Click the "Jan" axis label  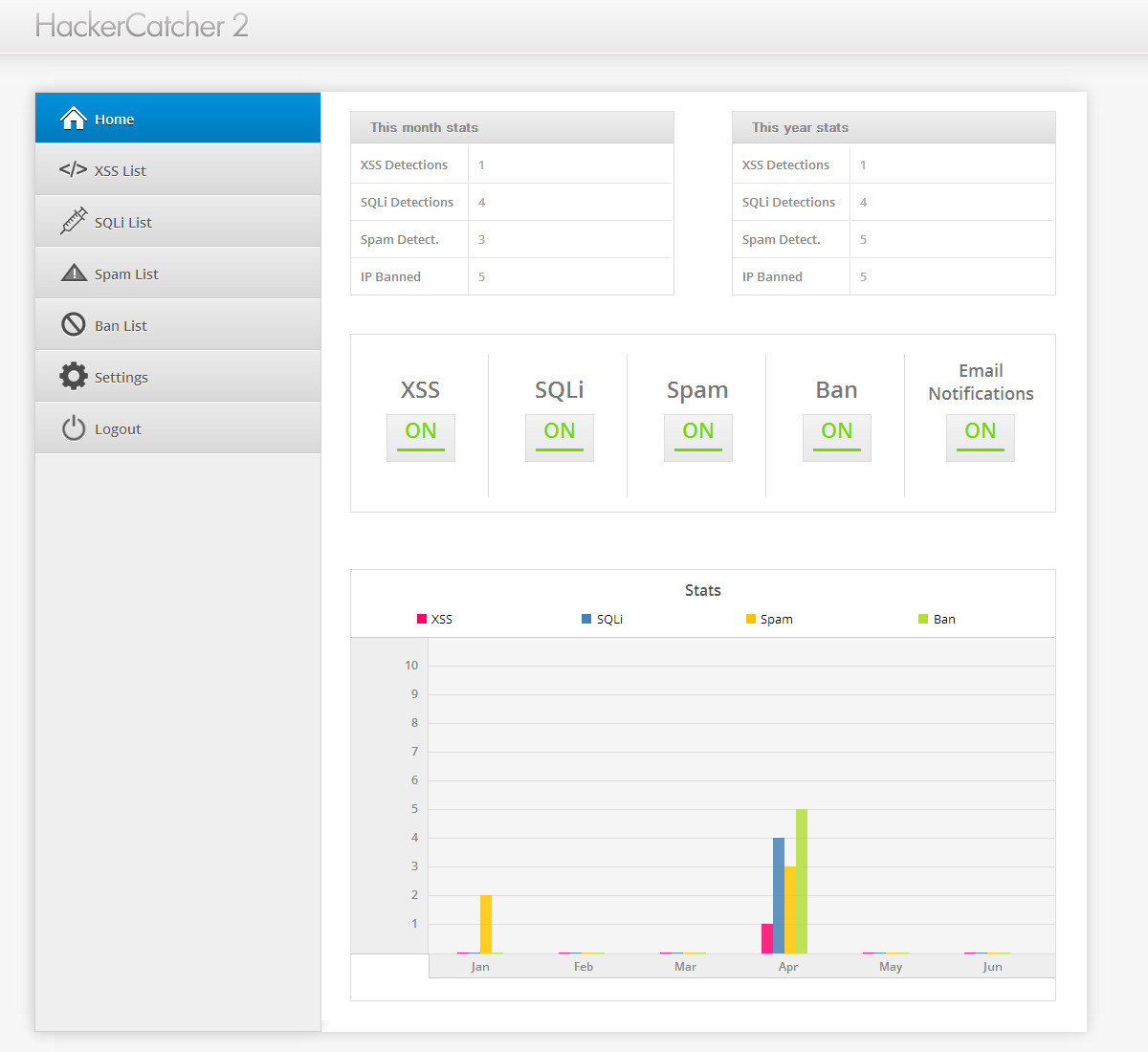(x=480, y=966)
